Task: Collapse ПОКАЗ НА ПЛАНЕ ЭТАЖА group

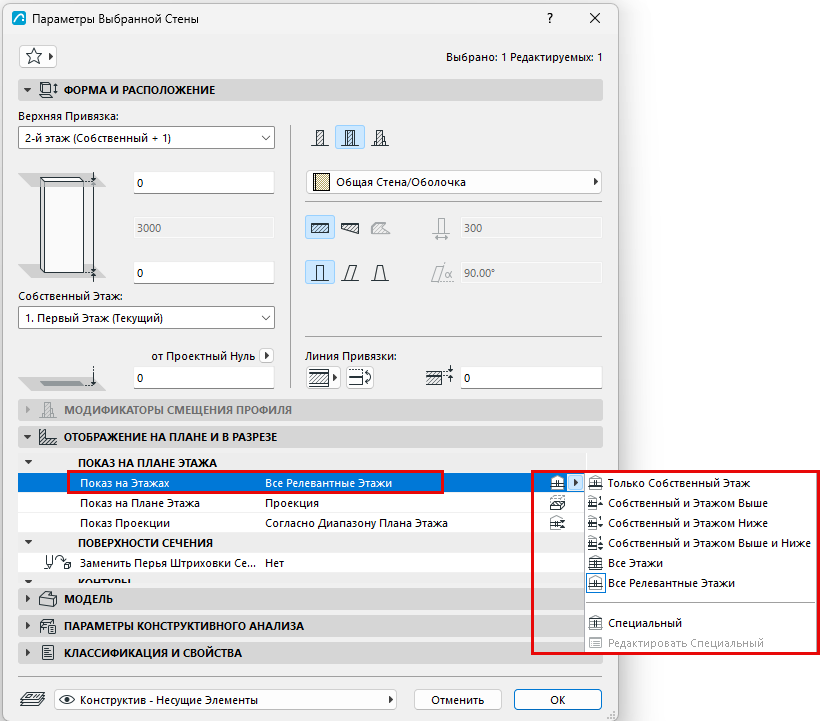Action: pos(29,463)
